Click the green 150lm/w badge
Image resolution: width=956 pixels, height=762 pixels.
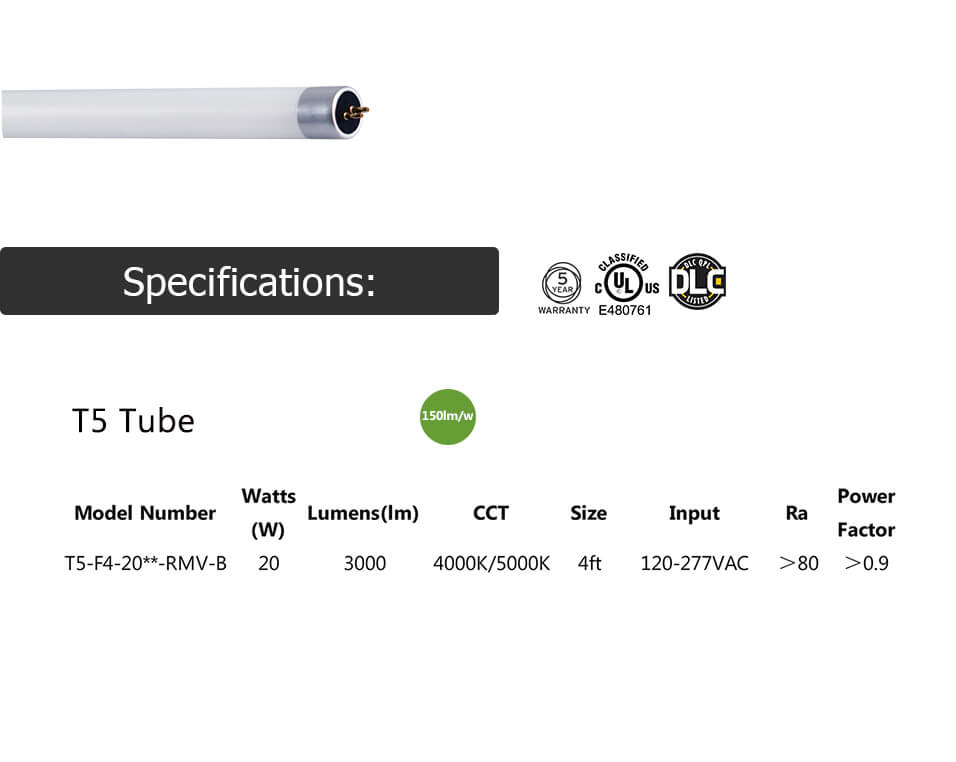click(448, 416)
